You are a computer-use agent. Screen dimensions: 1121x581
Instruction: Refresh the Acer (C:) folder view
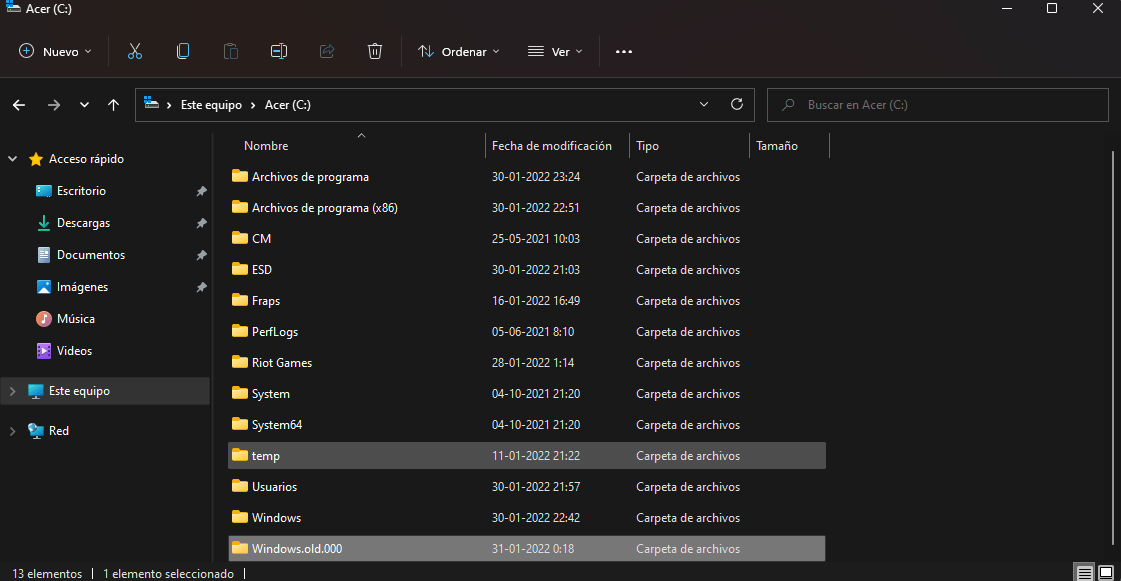pos(737,104)
